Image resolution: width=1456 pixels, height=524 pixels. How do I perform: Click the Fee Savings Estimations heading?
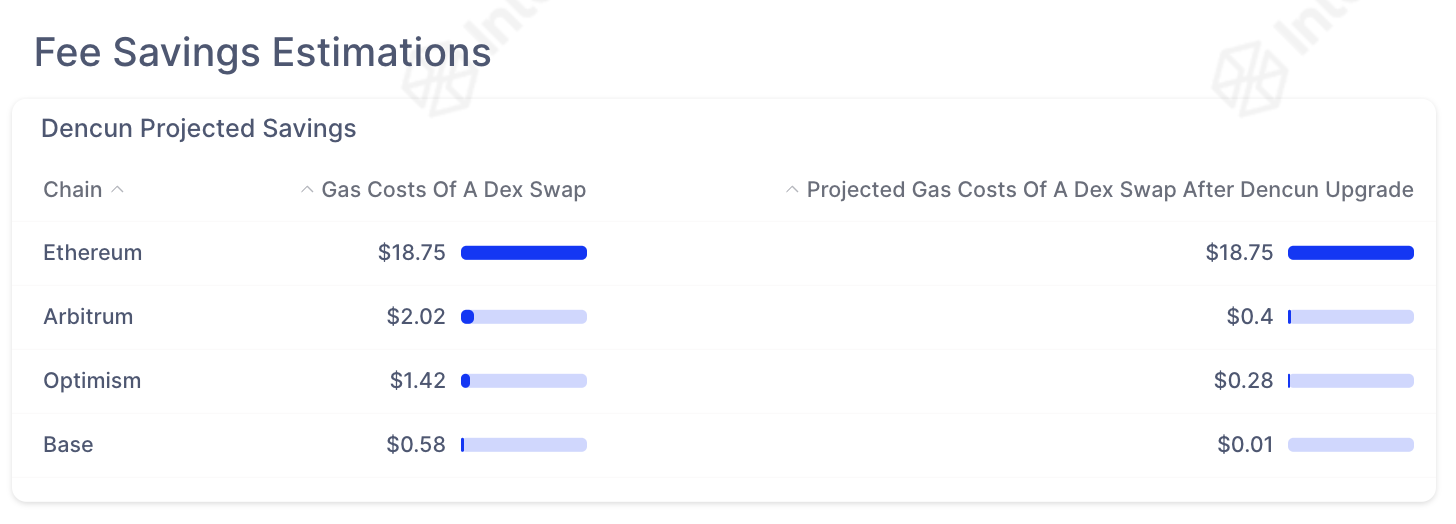[262, 52]
